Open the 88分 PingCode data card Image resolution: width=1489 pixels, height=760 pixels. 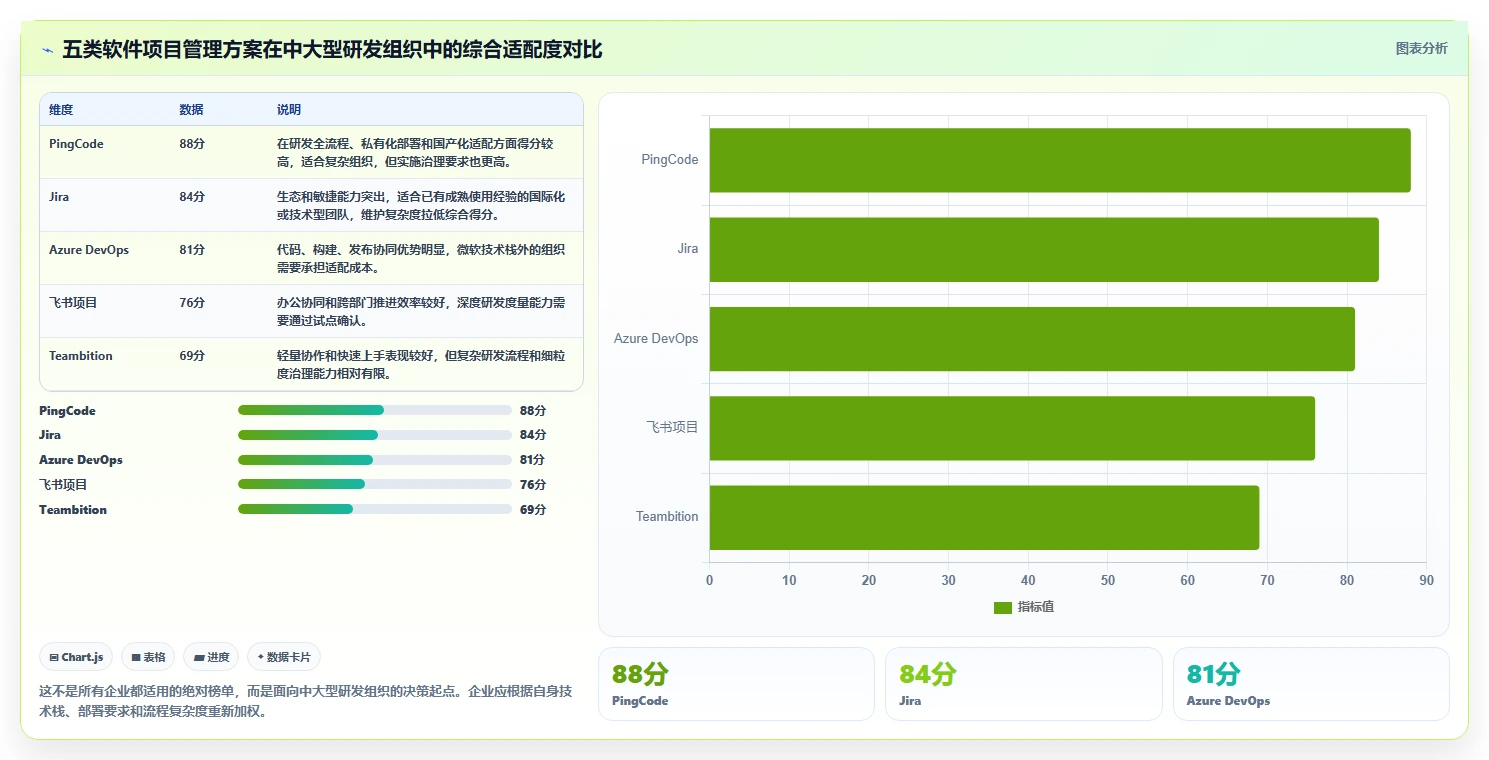tap(736, 684)
